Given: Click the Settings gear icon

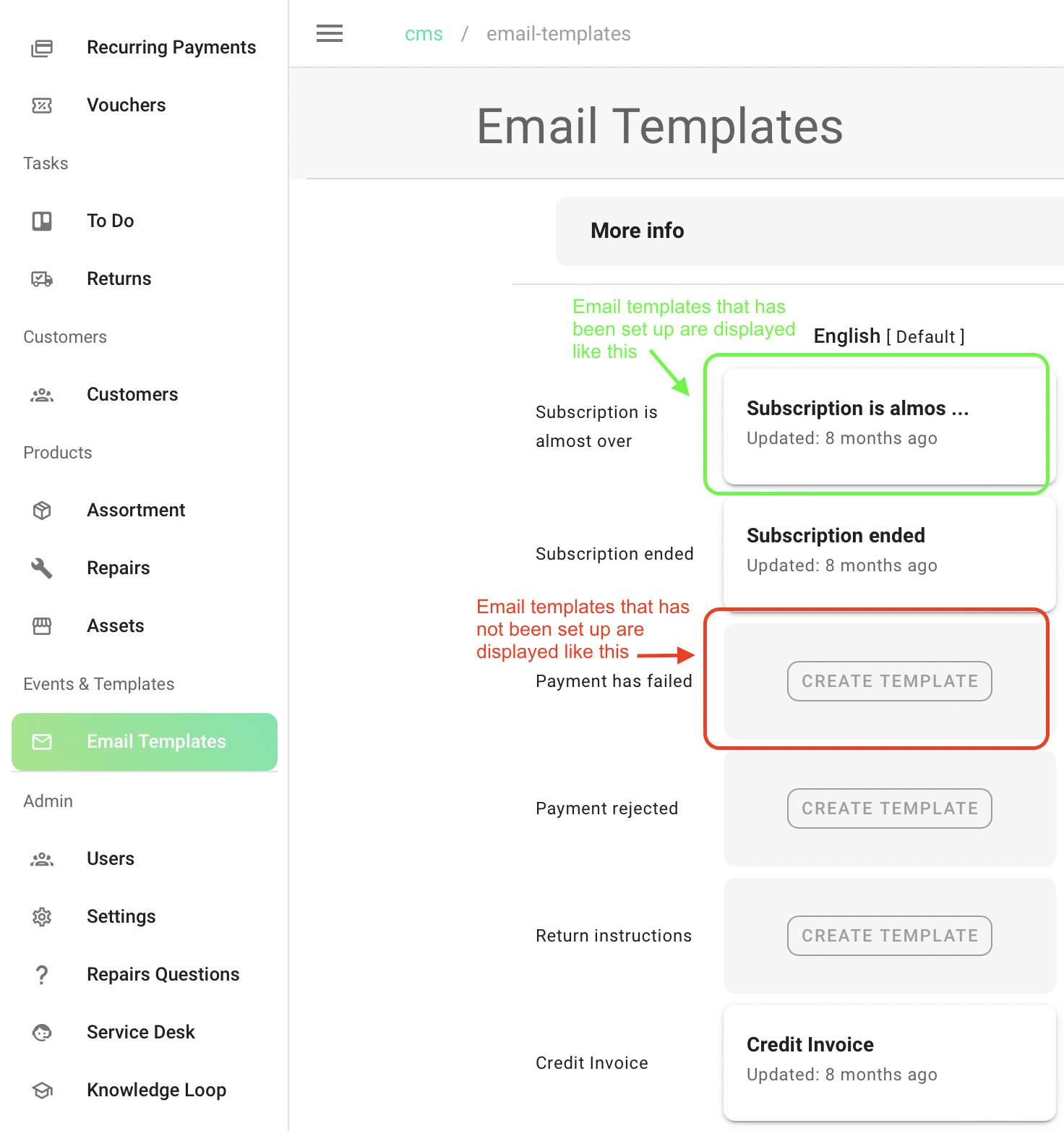Looking at the screenshot, I should [x=42, y=917].
